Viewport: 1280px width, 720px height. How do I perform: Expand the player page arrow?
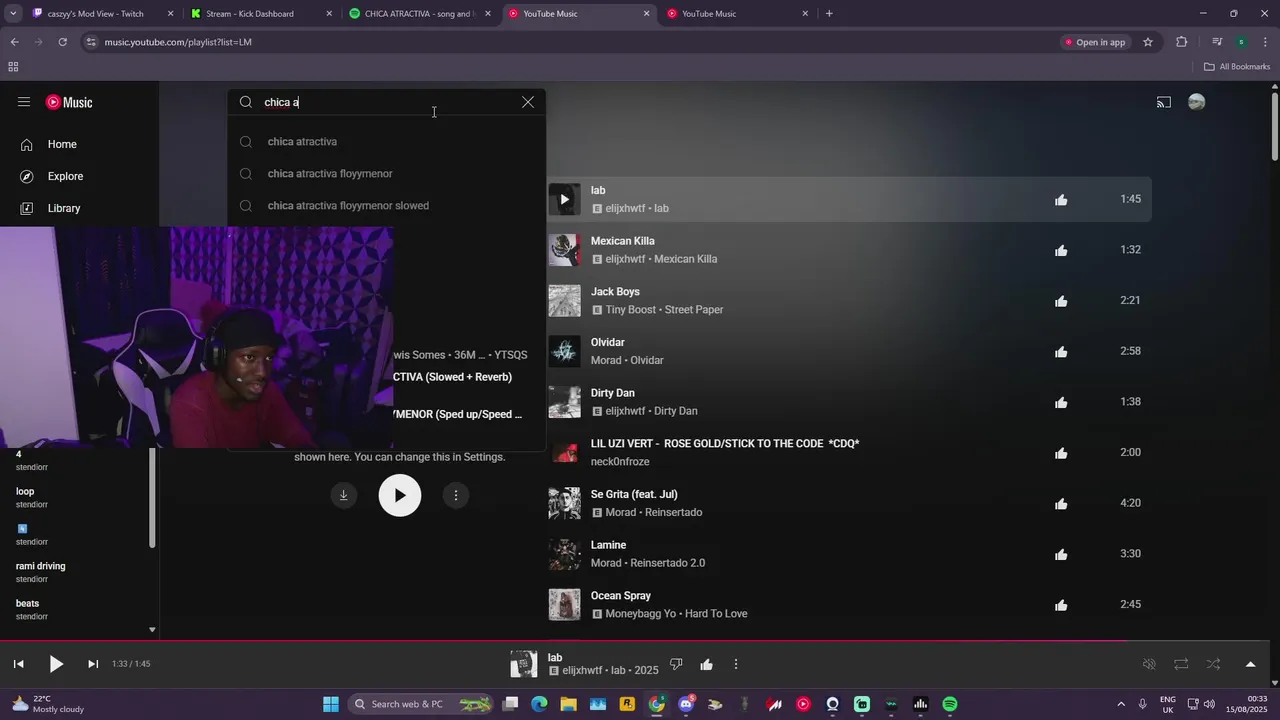coord(1250,664)
